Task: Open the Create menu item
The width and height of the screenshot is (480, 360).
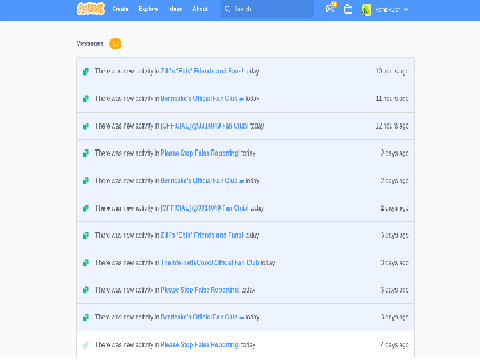Action: coord(120,9)
